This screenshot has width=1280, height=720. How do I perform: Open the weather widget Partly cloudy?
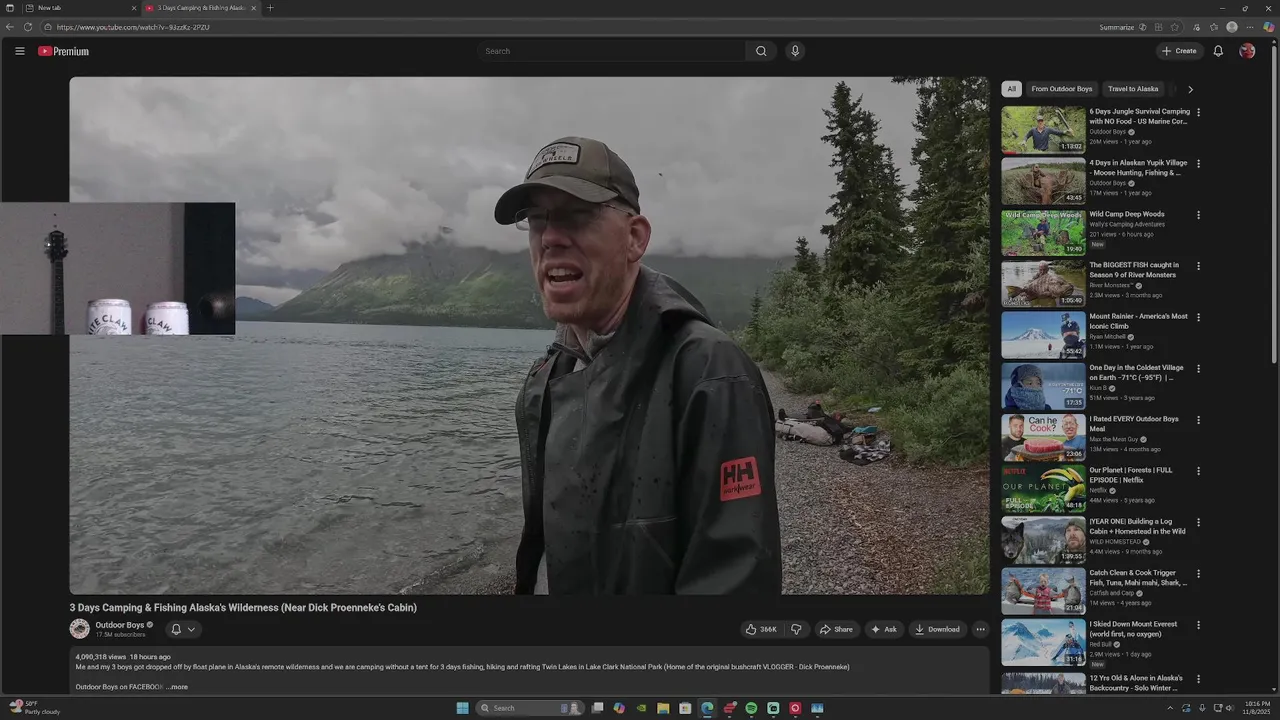click(36, 708)
